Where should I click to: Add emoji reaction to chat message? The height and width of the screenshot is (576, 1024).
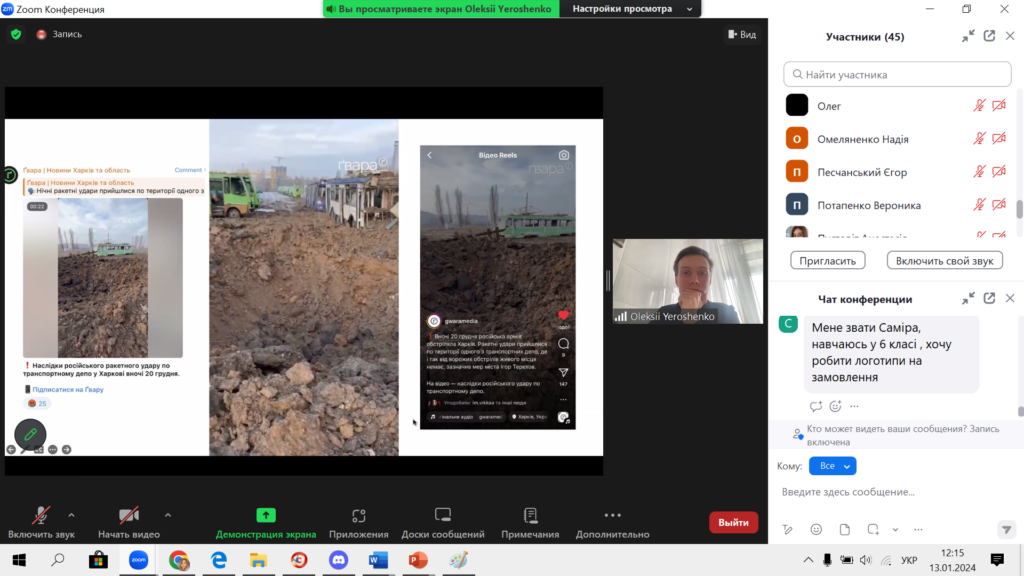(x=835, y=406)
